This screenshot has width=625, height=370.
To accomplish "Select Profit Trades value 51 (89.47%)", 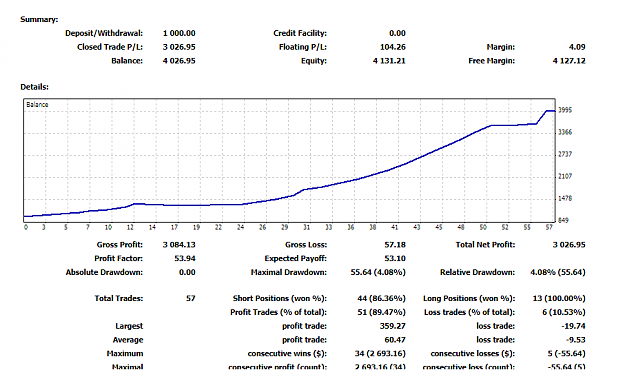I will coord(381,312).
